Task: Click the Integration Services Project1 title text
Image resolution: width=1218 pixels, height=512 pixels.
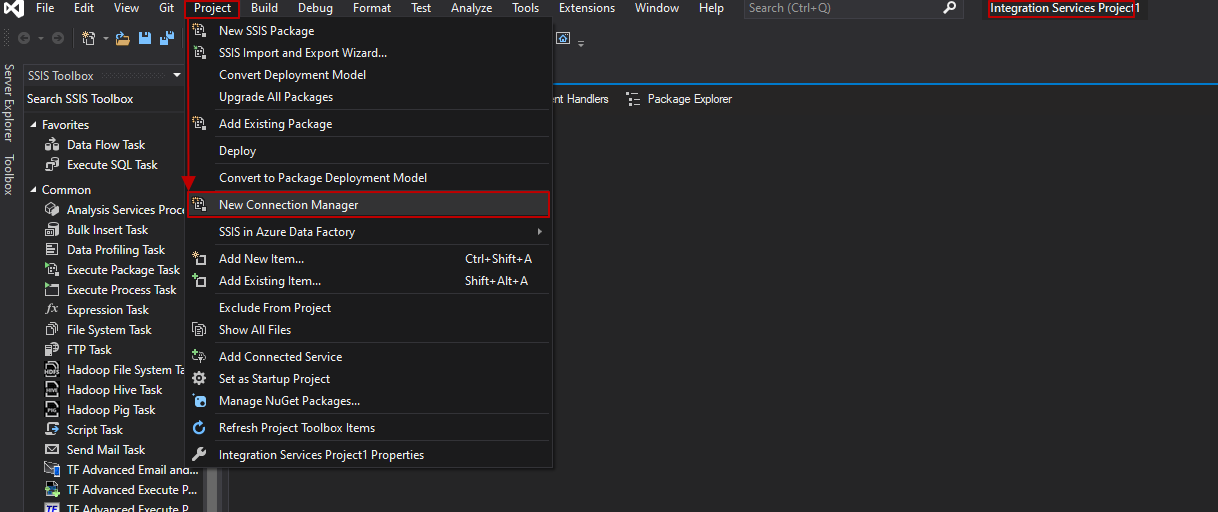Action: click(x=1064, y=8)
